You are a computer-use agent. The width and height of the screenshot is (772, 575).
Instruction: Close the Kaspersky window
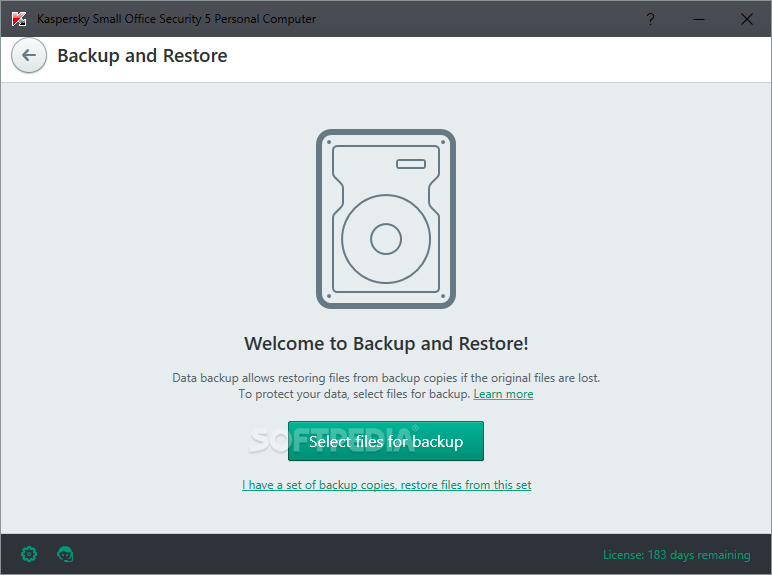click(x=746, y=19)
